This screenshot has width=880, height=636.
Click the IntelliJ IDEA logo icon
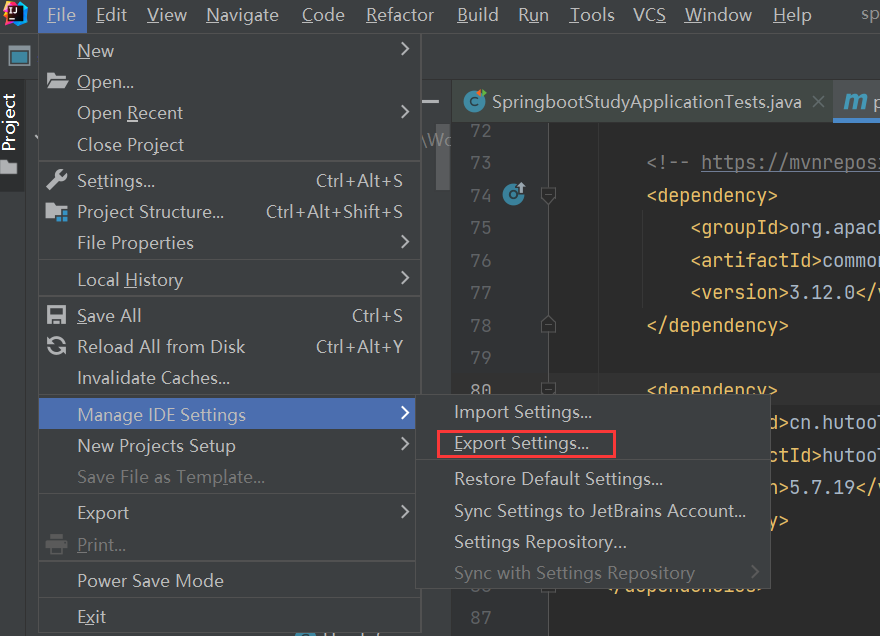(x=17, y=14)
